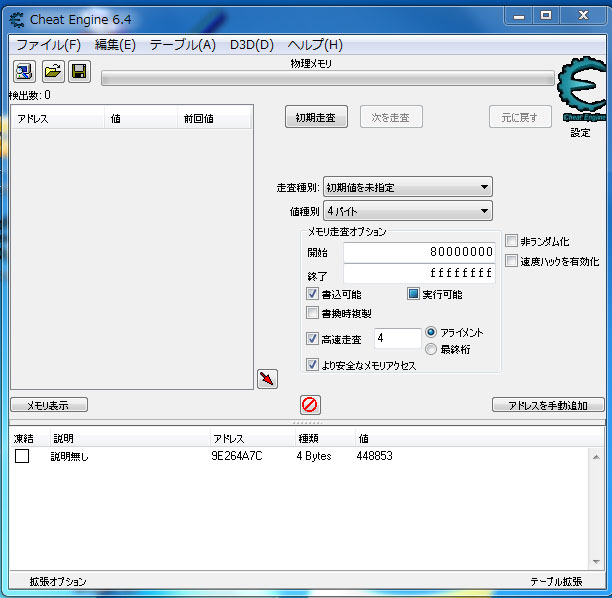This screenshot has width=612, height=598.
Task: Click the 凍結 column header
Action: tap(30, 438)
